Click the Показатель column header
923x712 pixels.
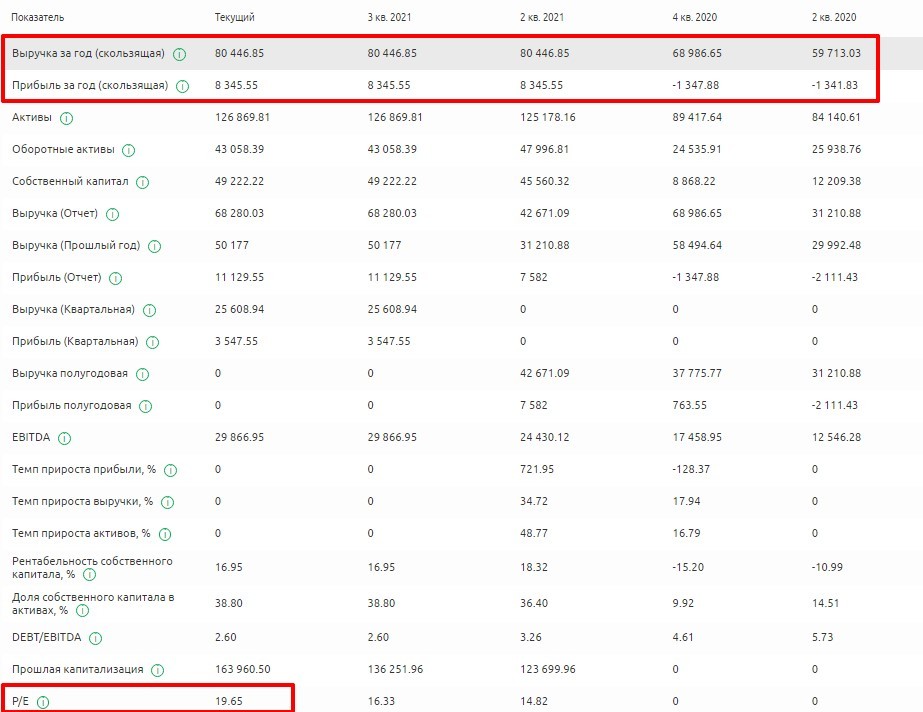click(40, 18)
